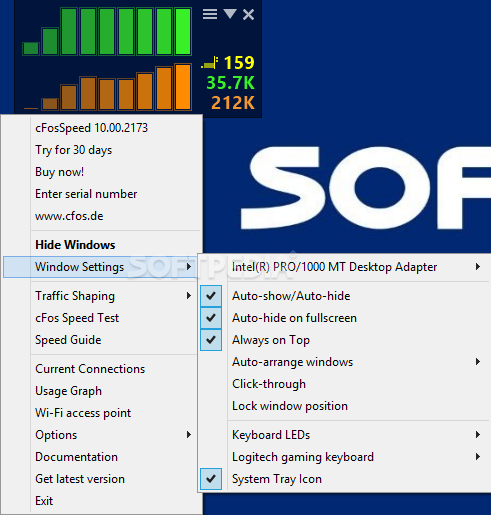Click the orange upload rate 212K
This screenshot has width=491, height=515.
click(233, 103)
